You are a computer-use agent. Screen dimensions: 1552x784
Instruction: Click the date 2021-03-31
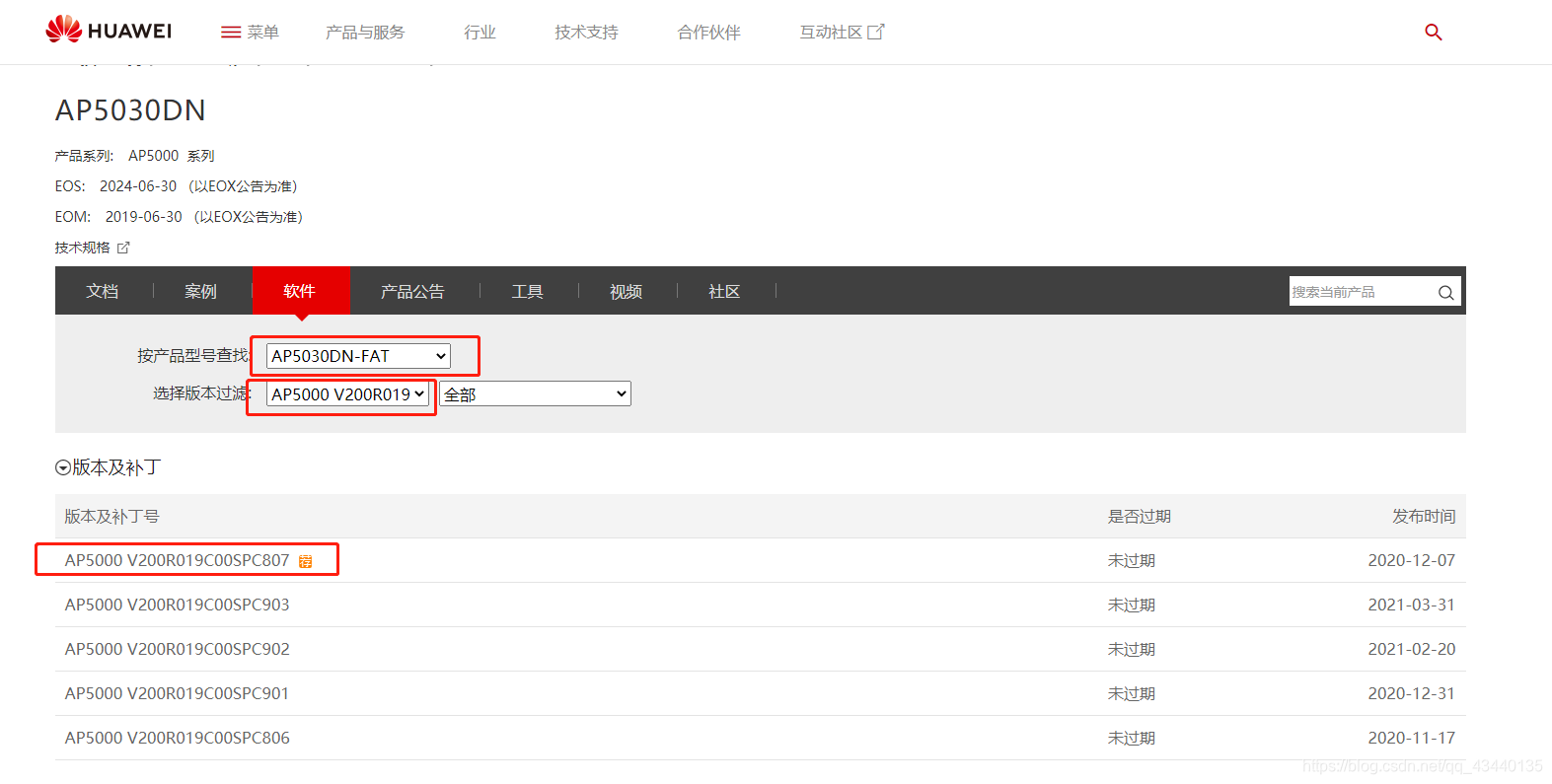pos(1411,605)
